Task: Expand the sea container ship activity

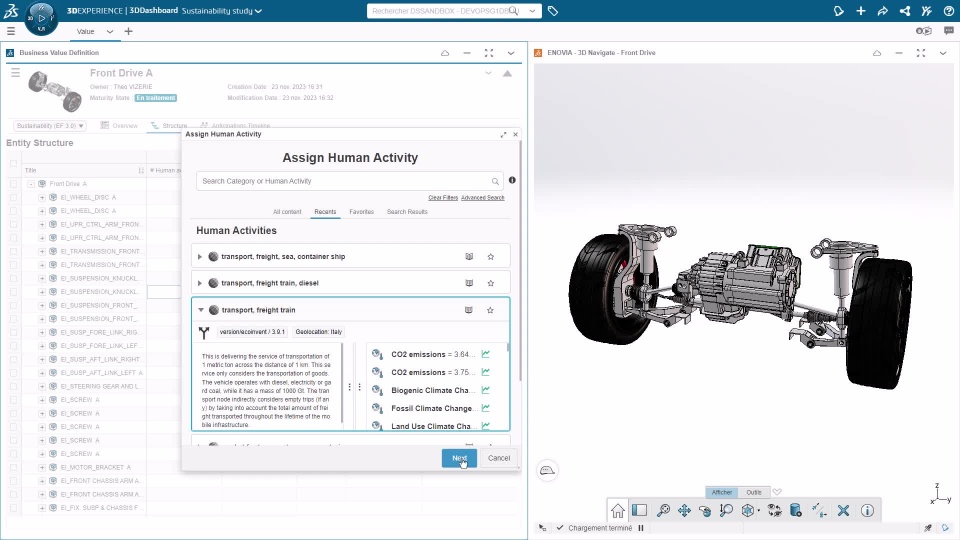Action: pyautogui.click(x=200, y=257)
